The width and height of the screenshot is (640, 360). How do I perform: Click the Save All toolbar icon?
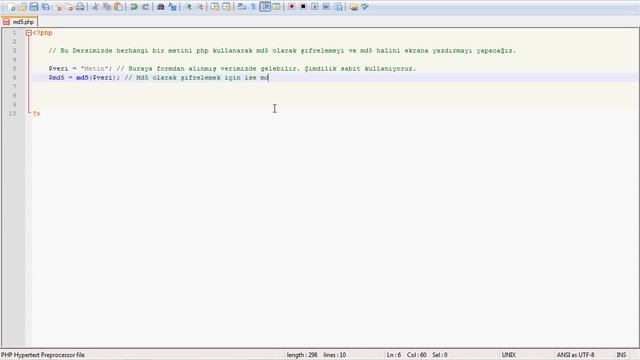click(x=46, y=7)
